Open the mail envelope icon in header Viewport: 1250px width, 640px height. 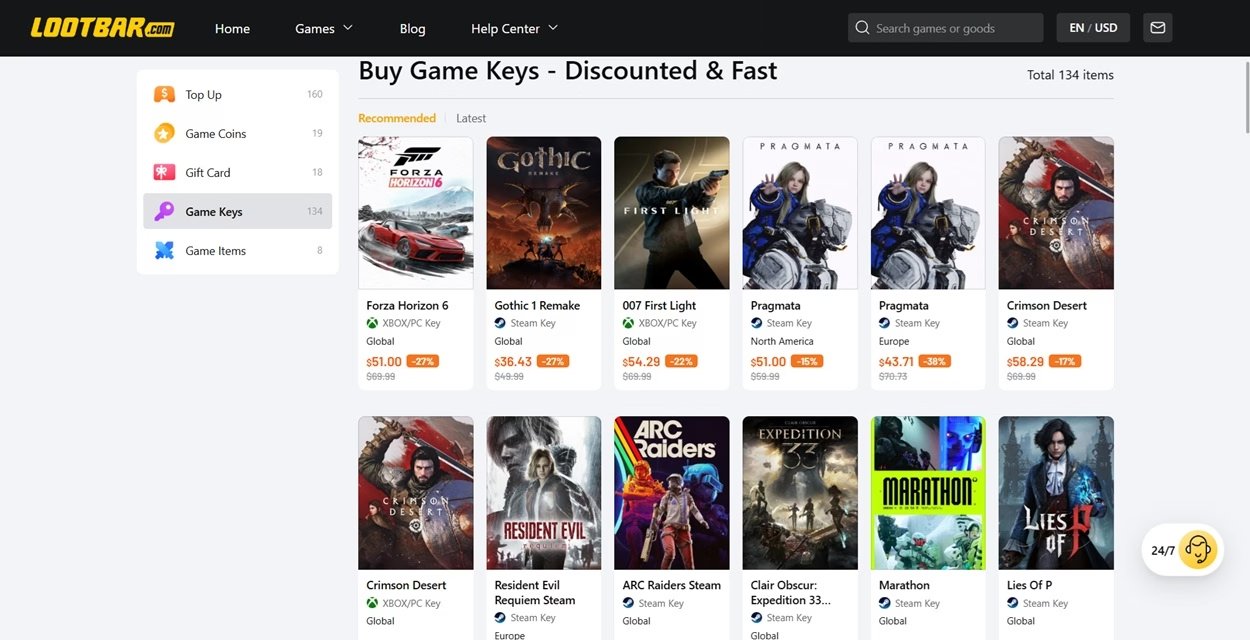click(x=1158, y=28)
